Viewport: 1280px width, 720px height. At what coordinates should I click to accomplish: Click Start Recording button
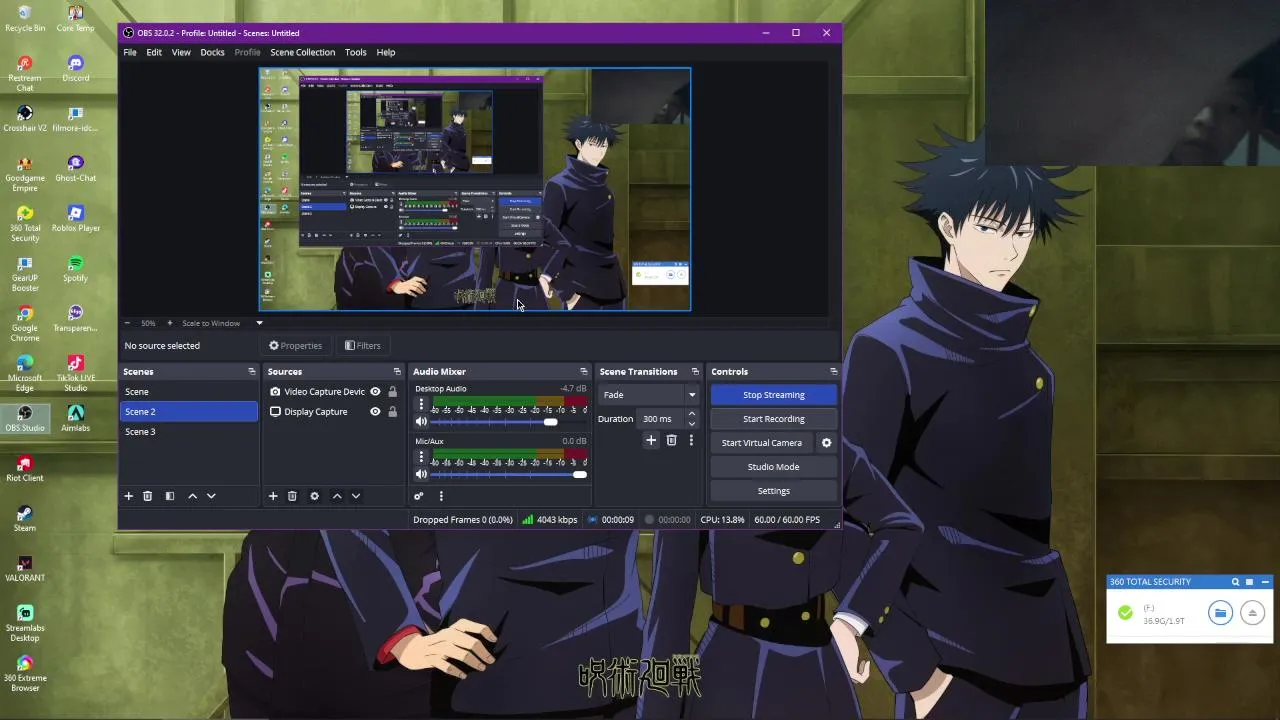pos(774,419)
